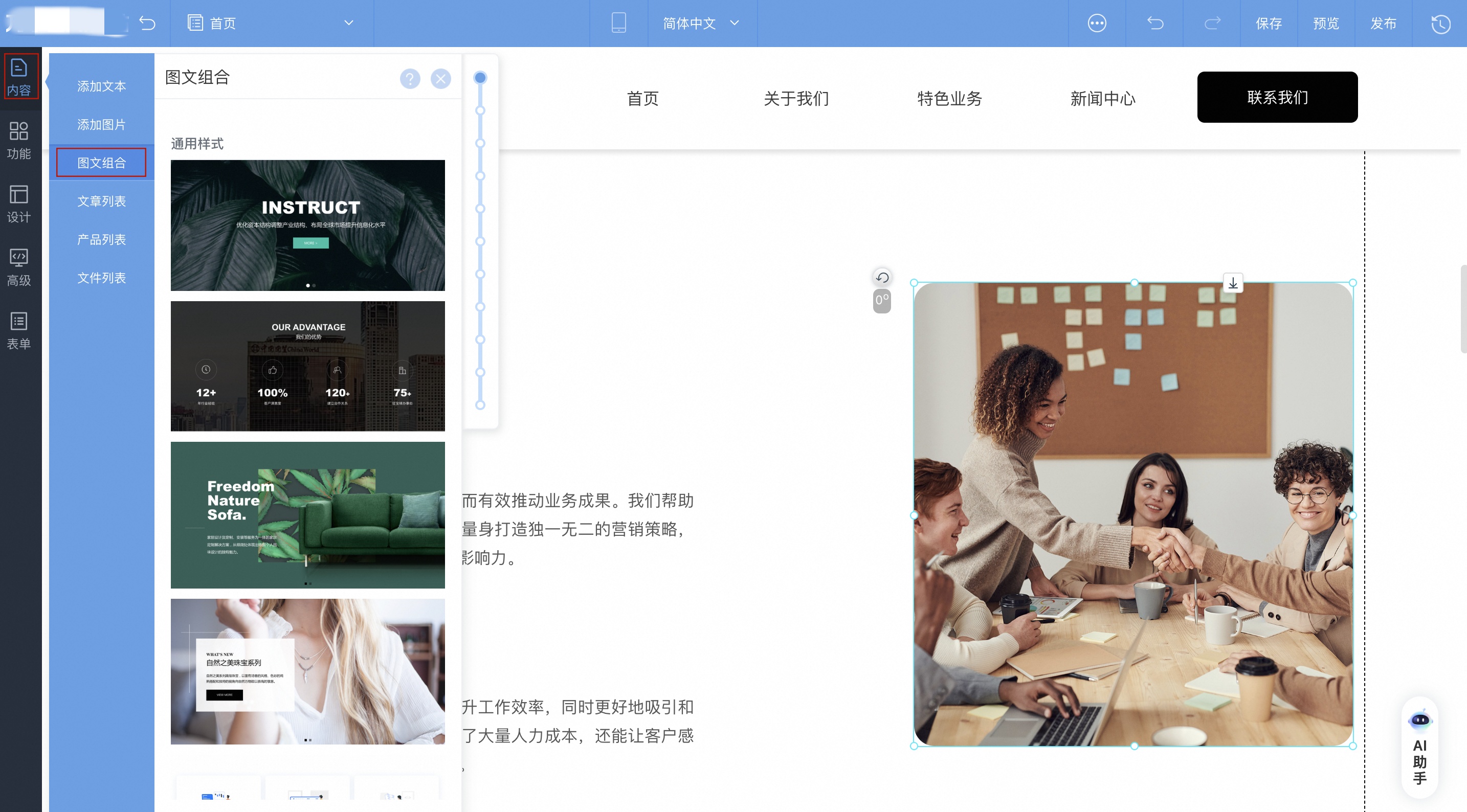Image resolution: width=1467 pixels, height=812 pixels.
Task: Select 产品列表 in the content menu
Action: [101, 239]
